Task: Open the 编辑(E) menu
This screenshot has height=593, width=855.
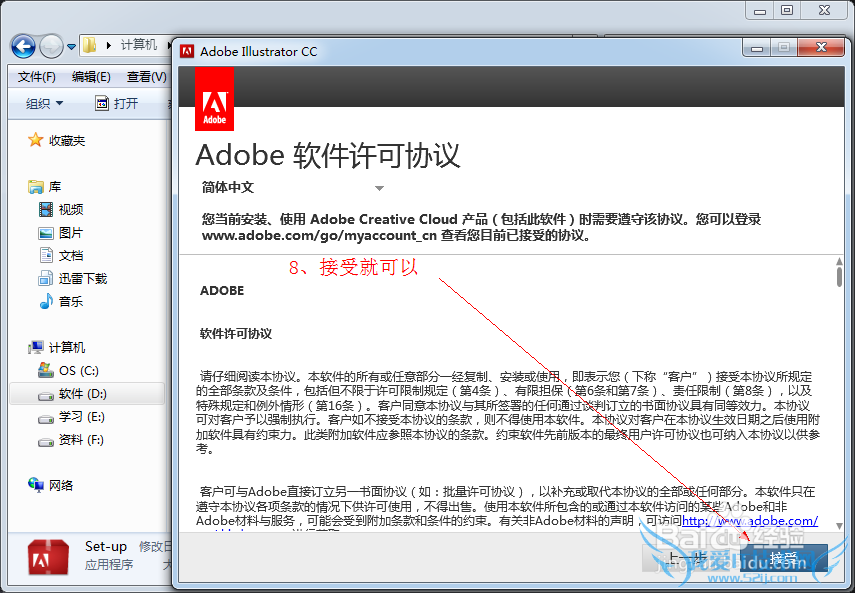Action: tap(91, 77)
